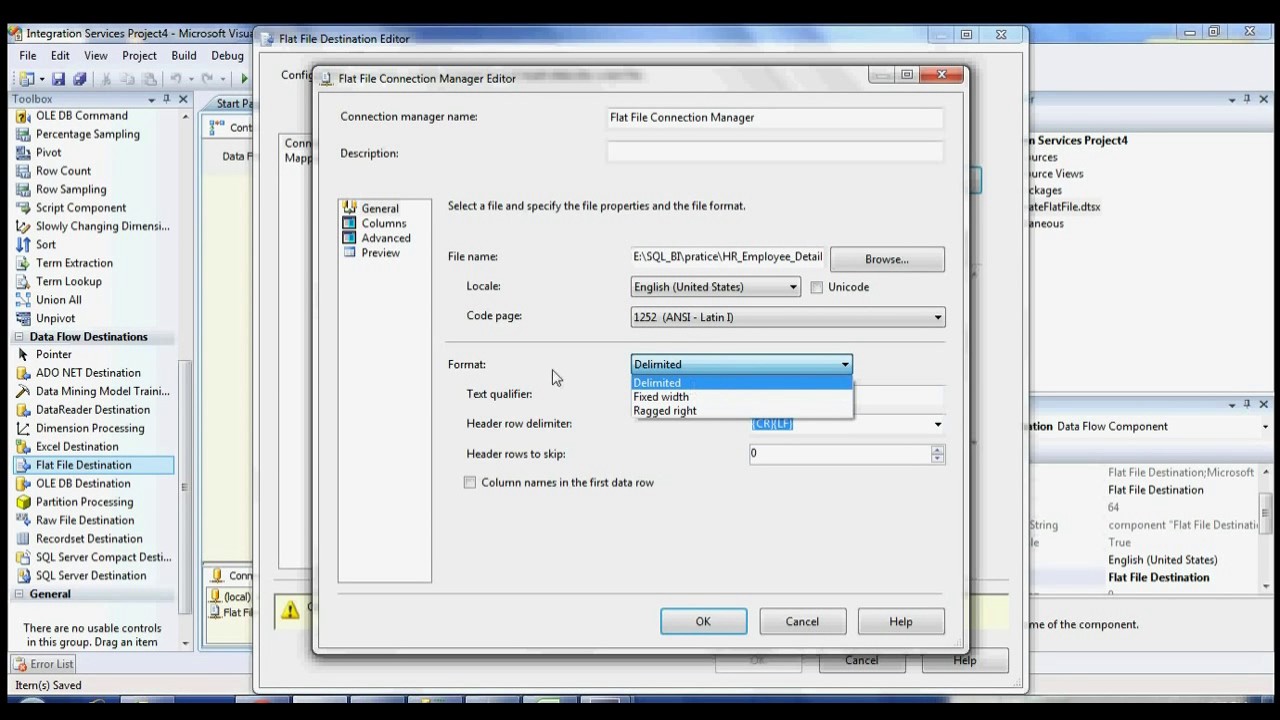This screenshot has width=1280, height=720.
Task: Click OK in Connection Manager Editor
Action: (703, 622)
